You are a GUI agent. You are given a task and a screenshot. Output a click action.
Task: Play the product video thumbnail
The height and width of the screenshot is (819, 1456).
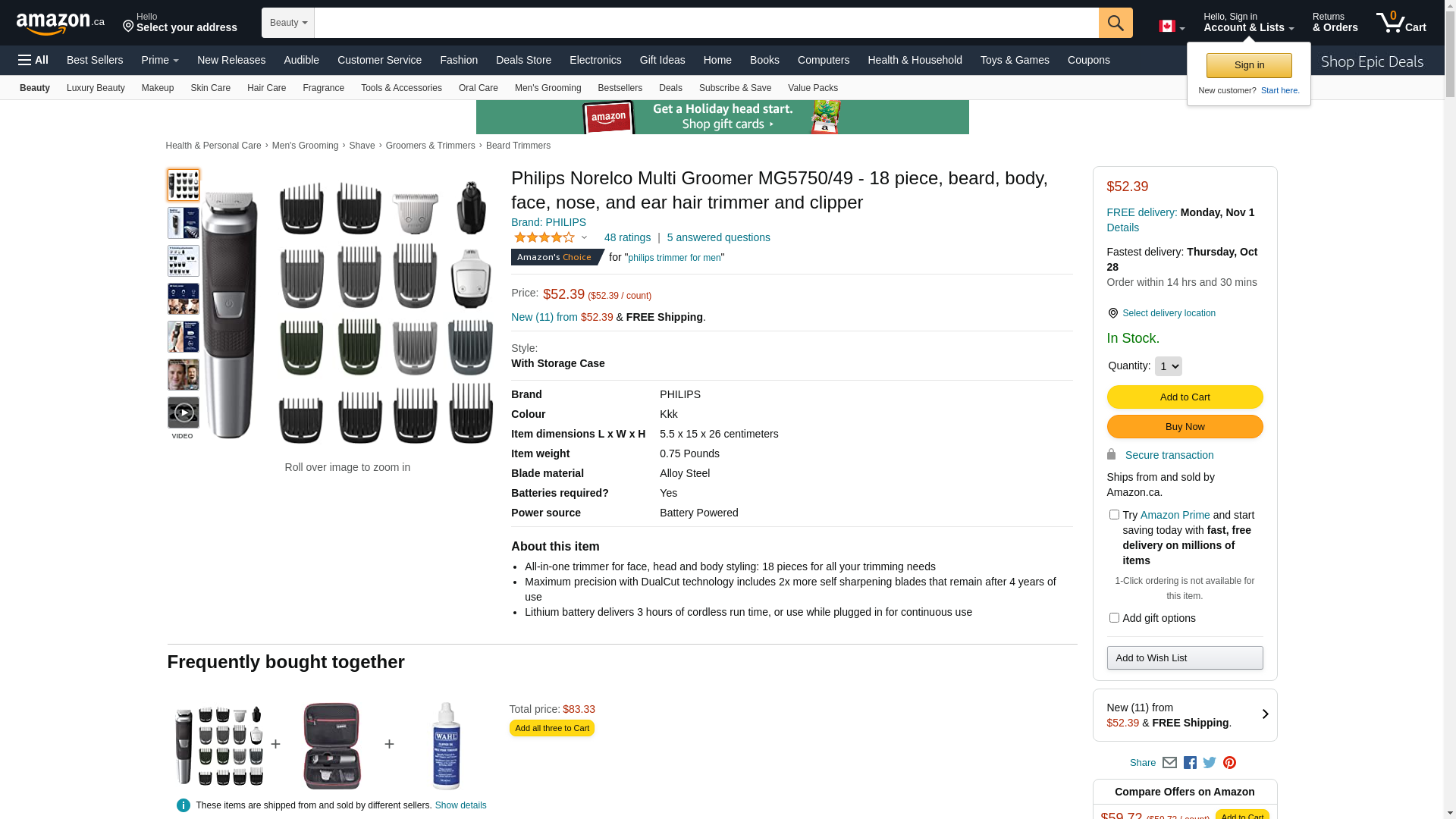[x=184, y=413]
